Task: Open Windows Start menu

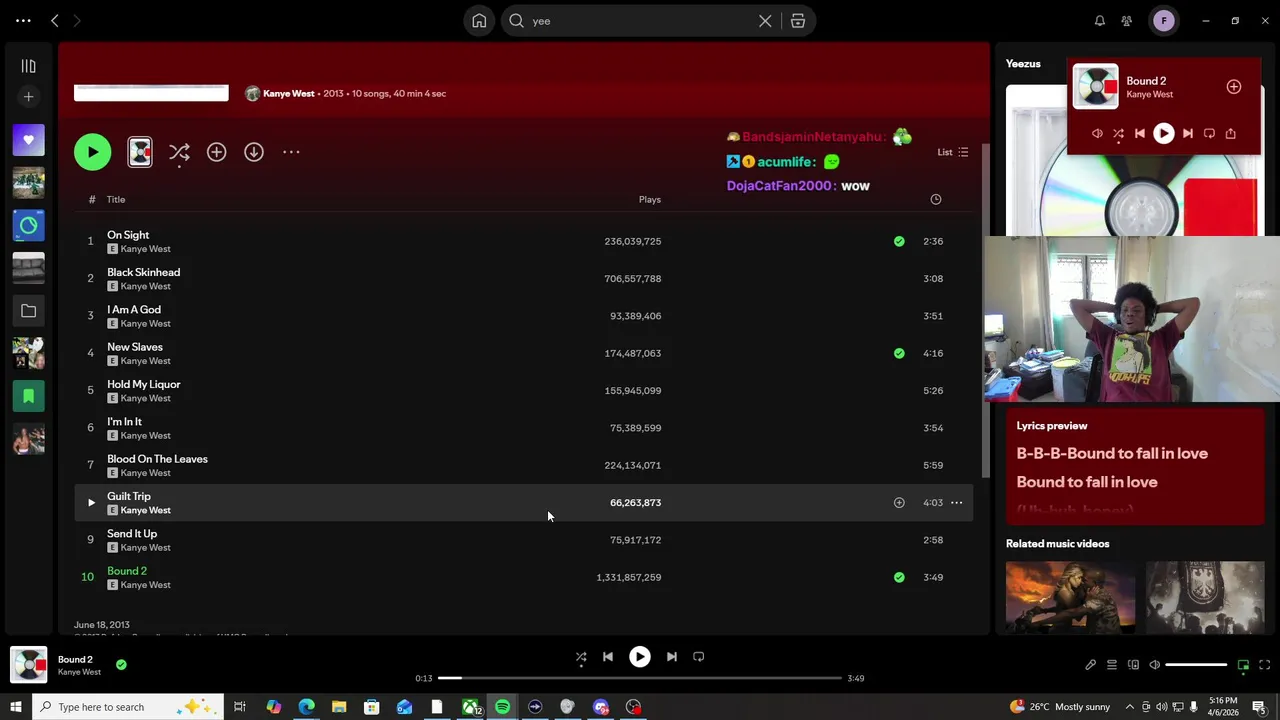Action: 15,707
